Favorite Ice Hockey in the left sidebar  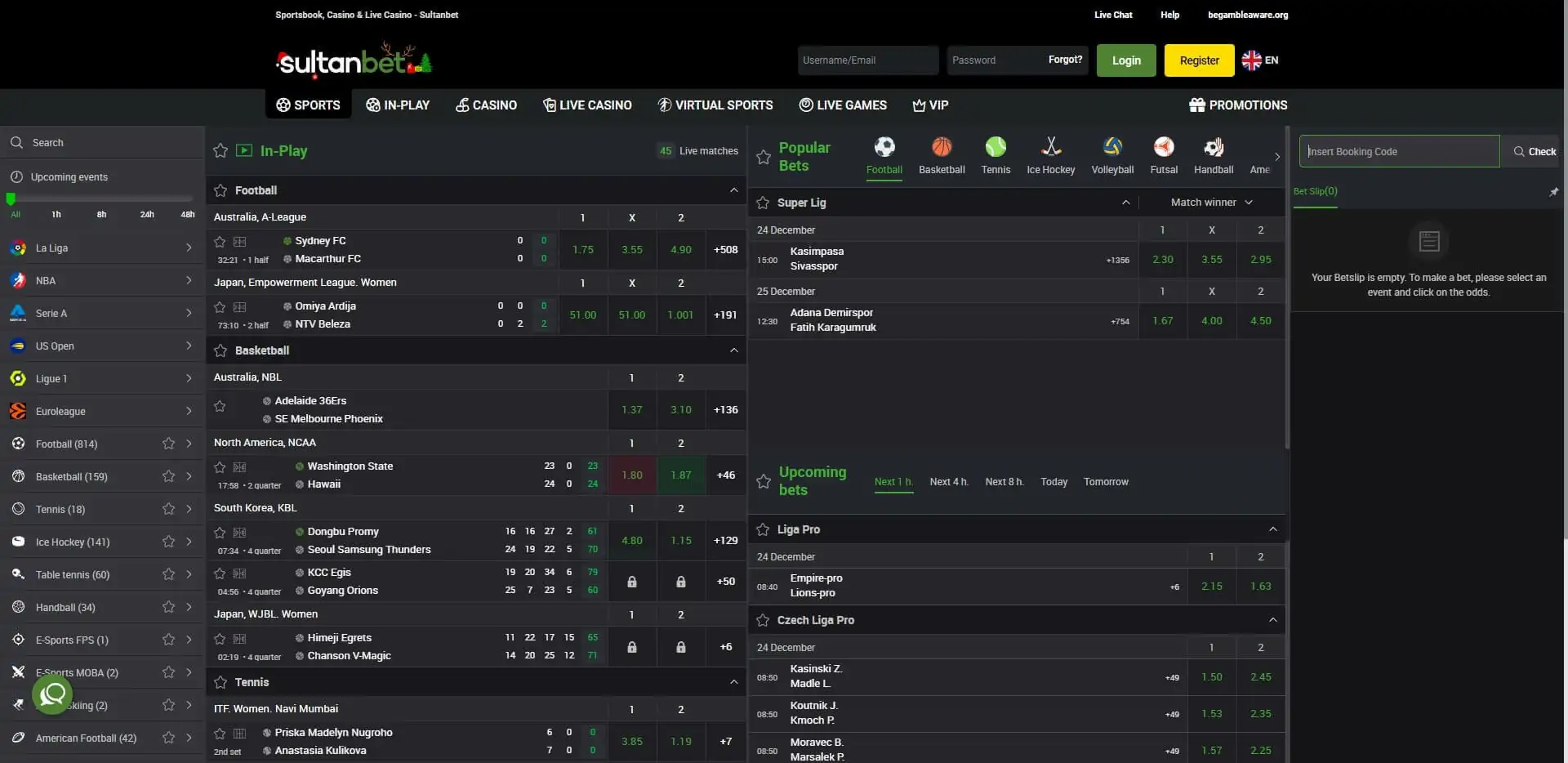pos(168,542)
